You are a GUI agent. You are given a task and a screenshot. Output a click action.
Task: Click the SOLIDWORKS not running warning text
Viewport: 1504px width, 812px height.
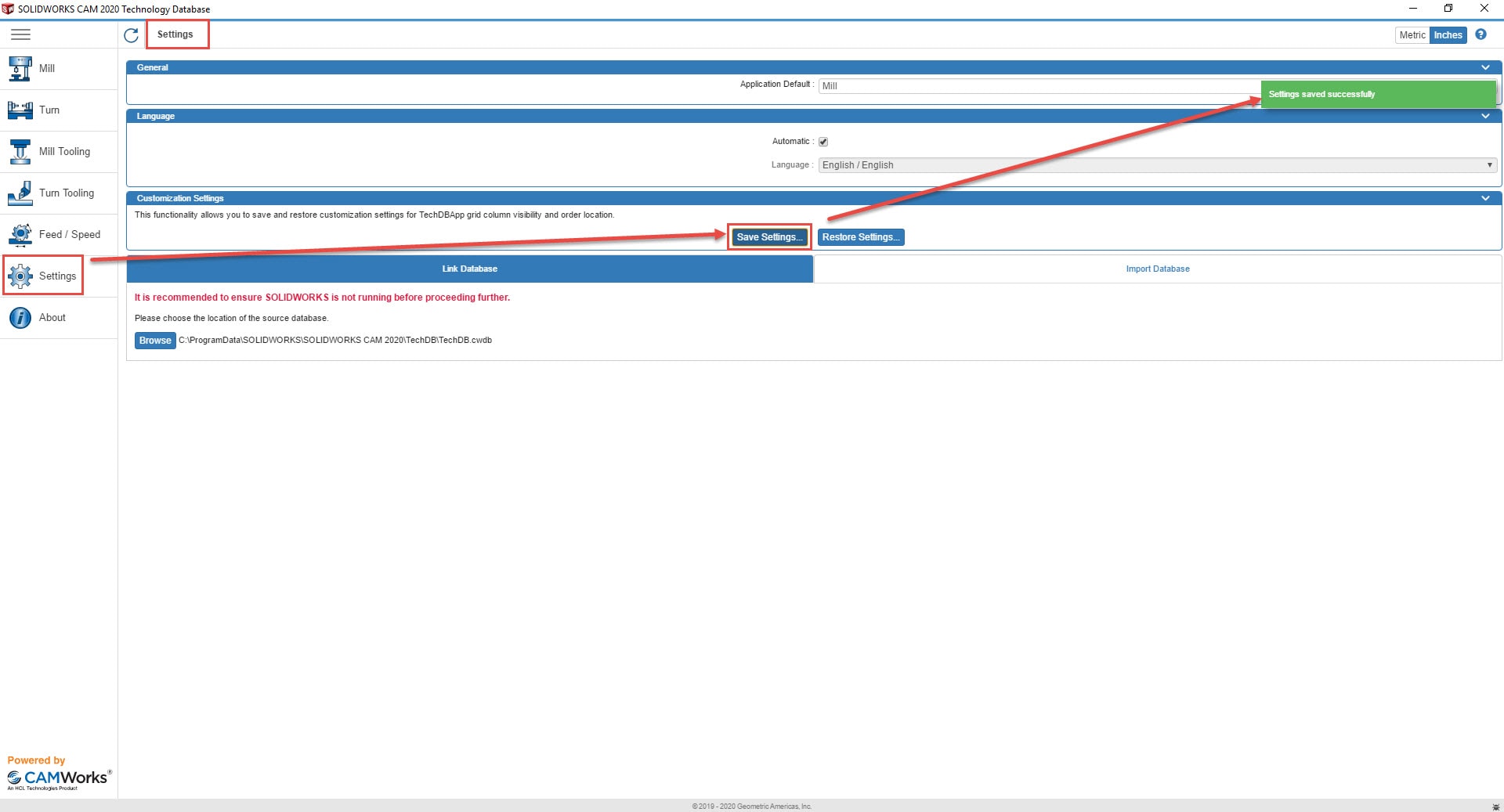pos(322,298)
